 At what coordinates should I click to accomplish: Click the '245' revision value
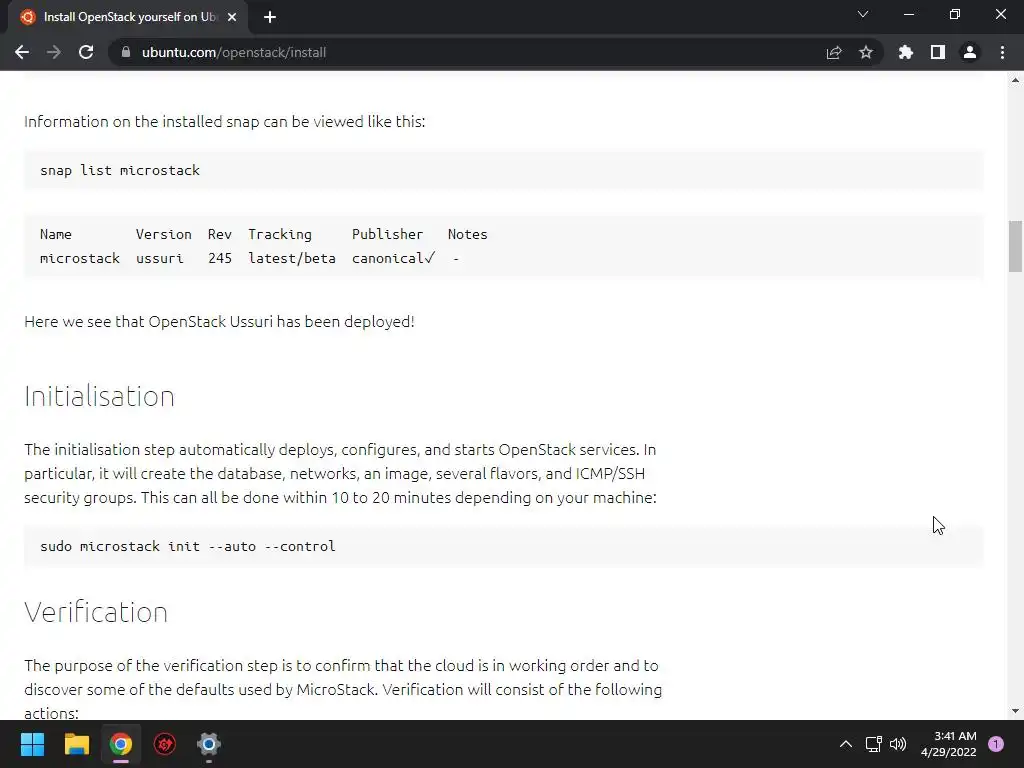(220, 259)
